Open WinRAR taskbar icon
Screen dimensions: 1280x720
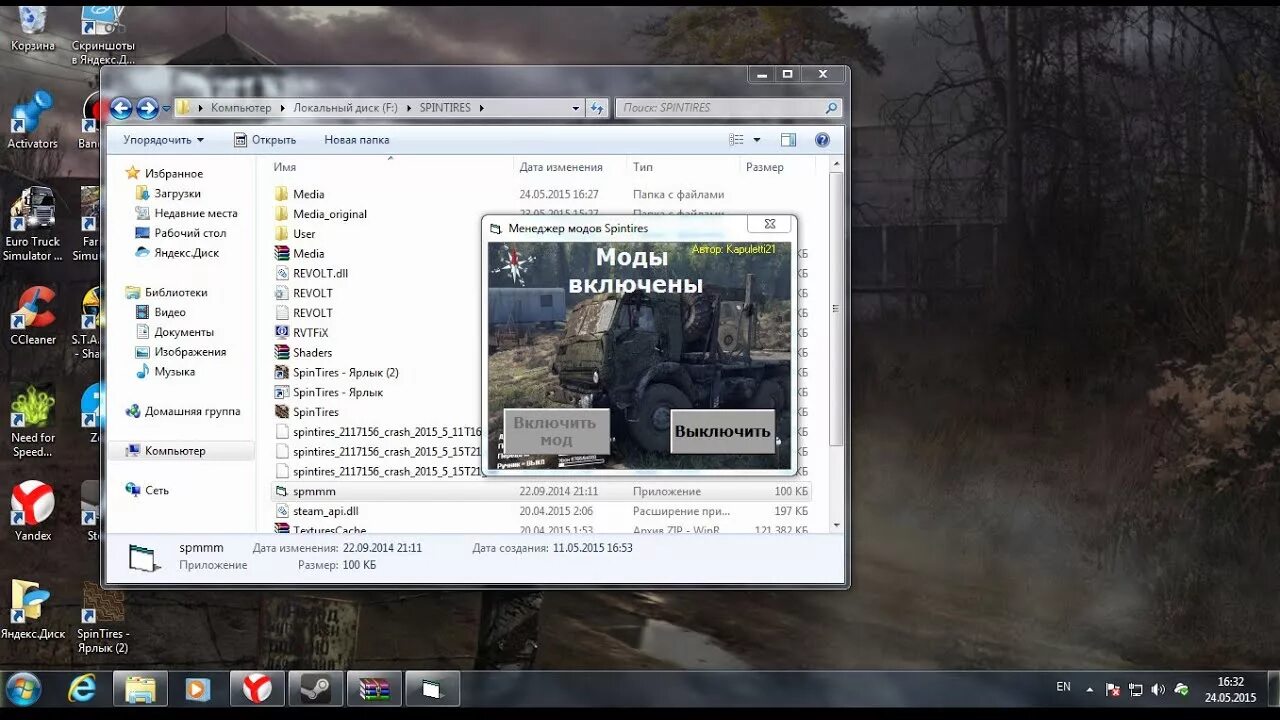point(374,689)
